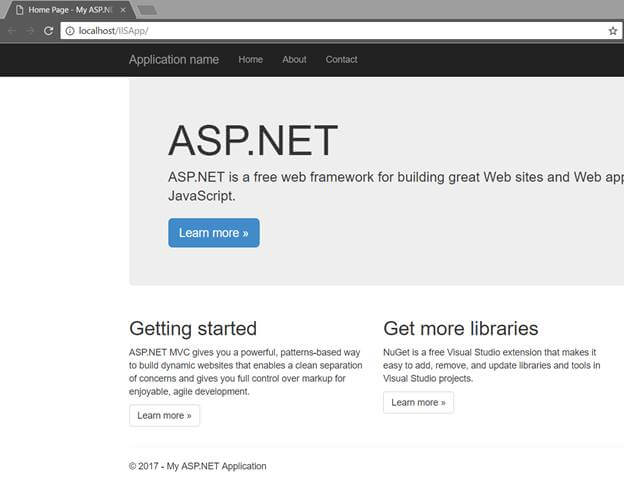
Task: Click the Application name brand link
Action: 174,60
